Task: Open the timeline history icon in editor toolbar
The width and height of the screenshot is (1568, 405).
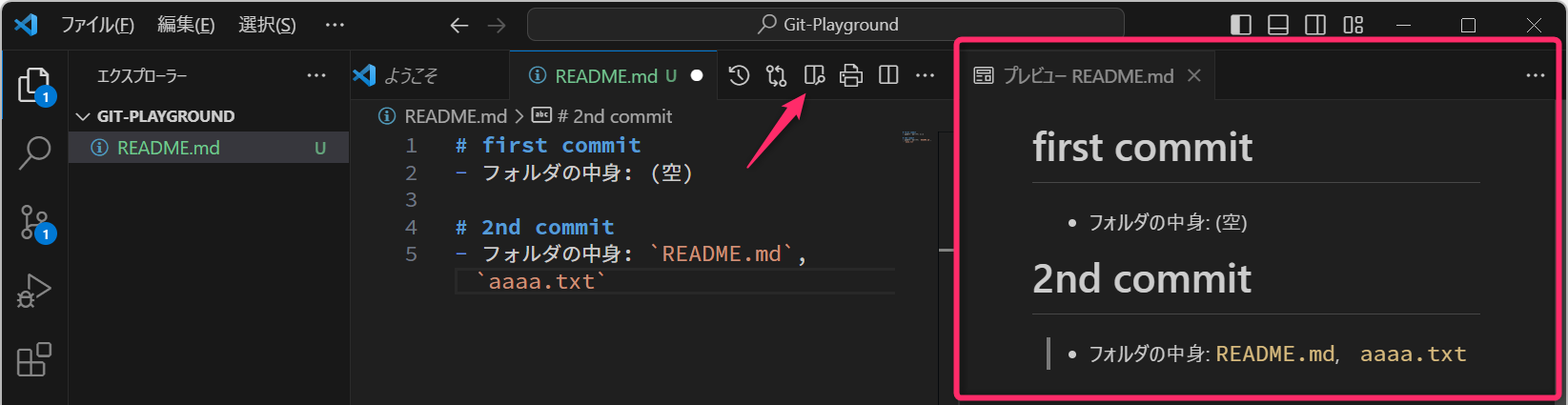Action: [x=739, y=75]
